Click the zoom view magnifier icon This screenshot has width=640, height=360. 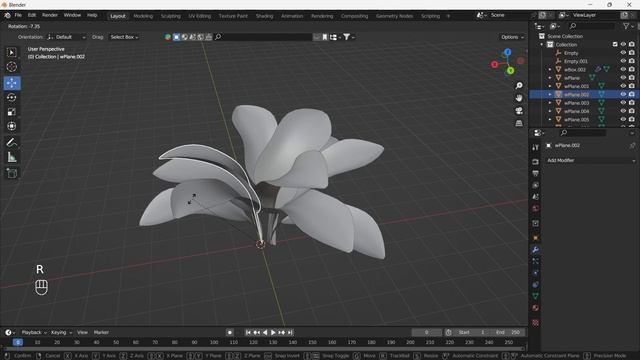pyautogui.click(x=519, y=85)
